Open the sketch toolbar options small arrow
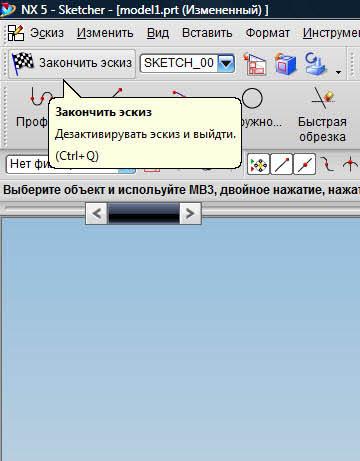The width and height of the screenshot is (360, 461). coord(338,72)
